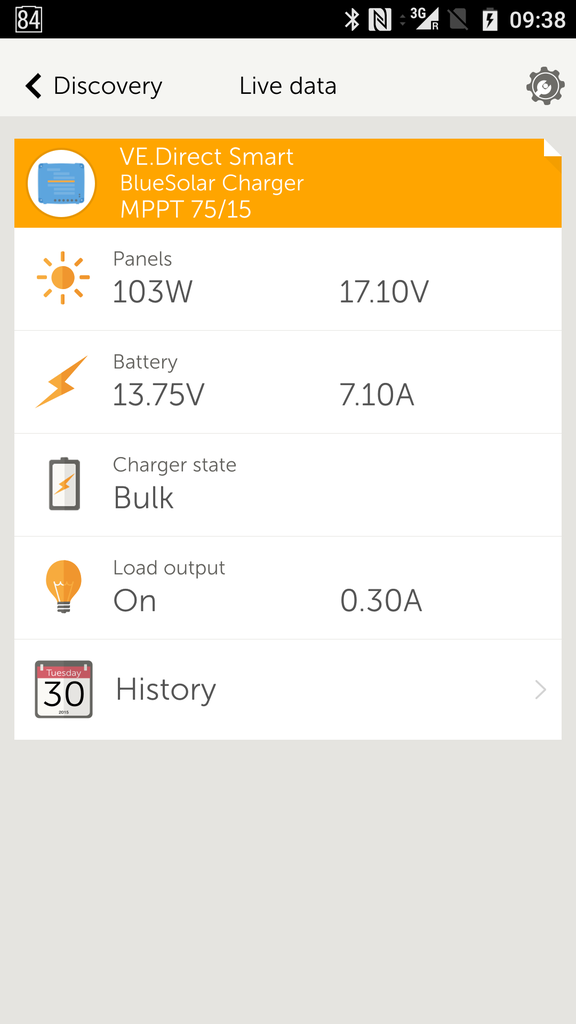This screenshot has height=1024, width=576.
Task: Tap the back arrow beside Discovery
Action: pos(33,86)
